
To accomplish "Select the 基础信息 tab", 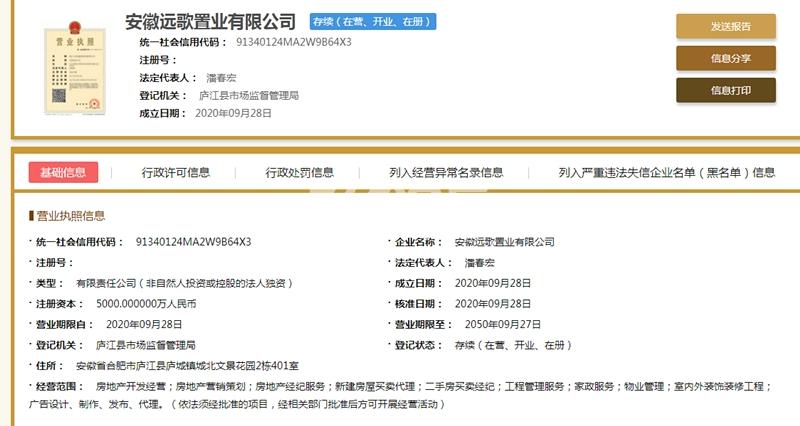I will (63, 172).
